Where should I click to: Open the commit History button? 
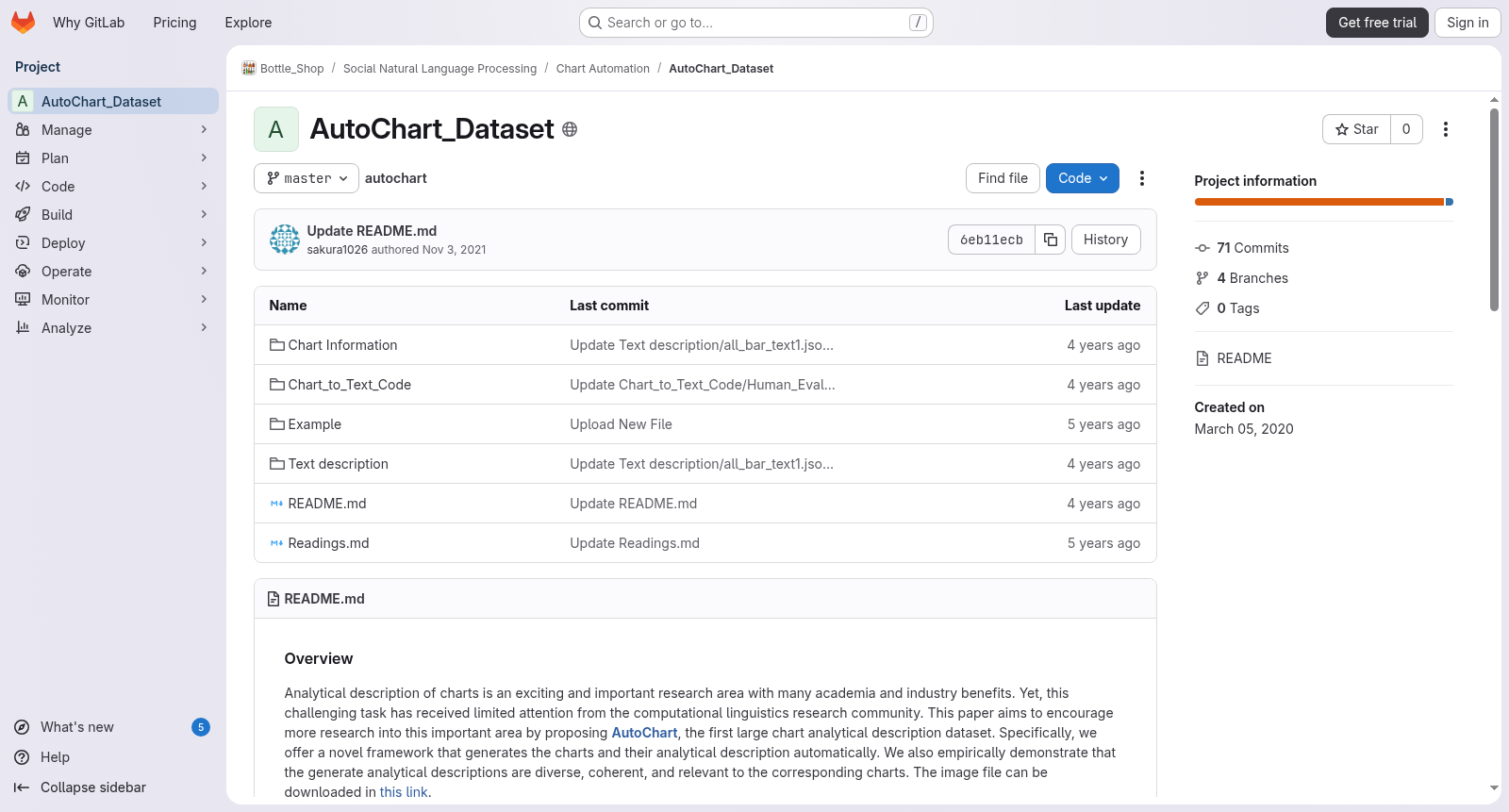[1105, 240]
